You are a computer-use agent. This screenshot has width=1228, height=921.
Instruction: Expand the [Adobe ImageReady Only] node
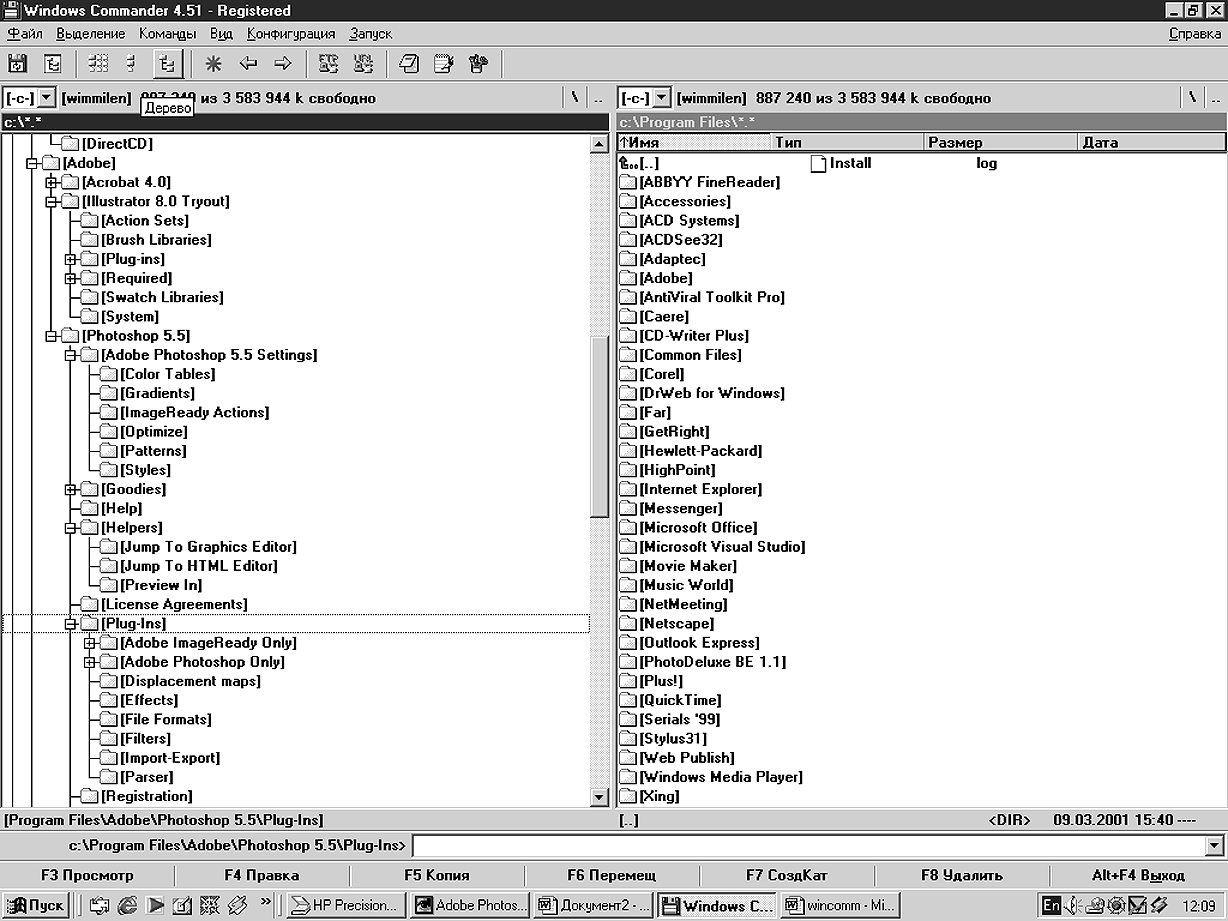(90, 643)
